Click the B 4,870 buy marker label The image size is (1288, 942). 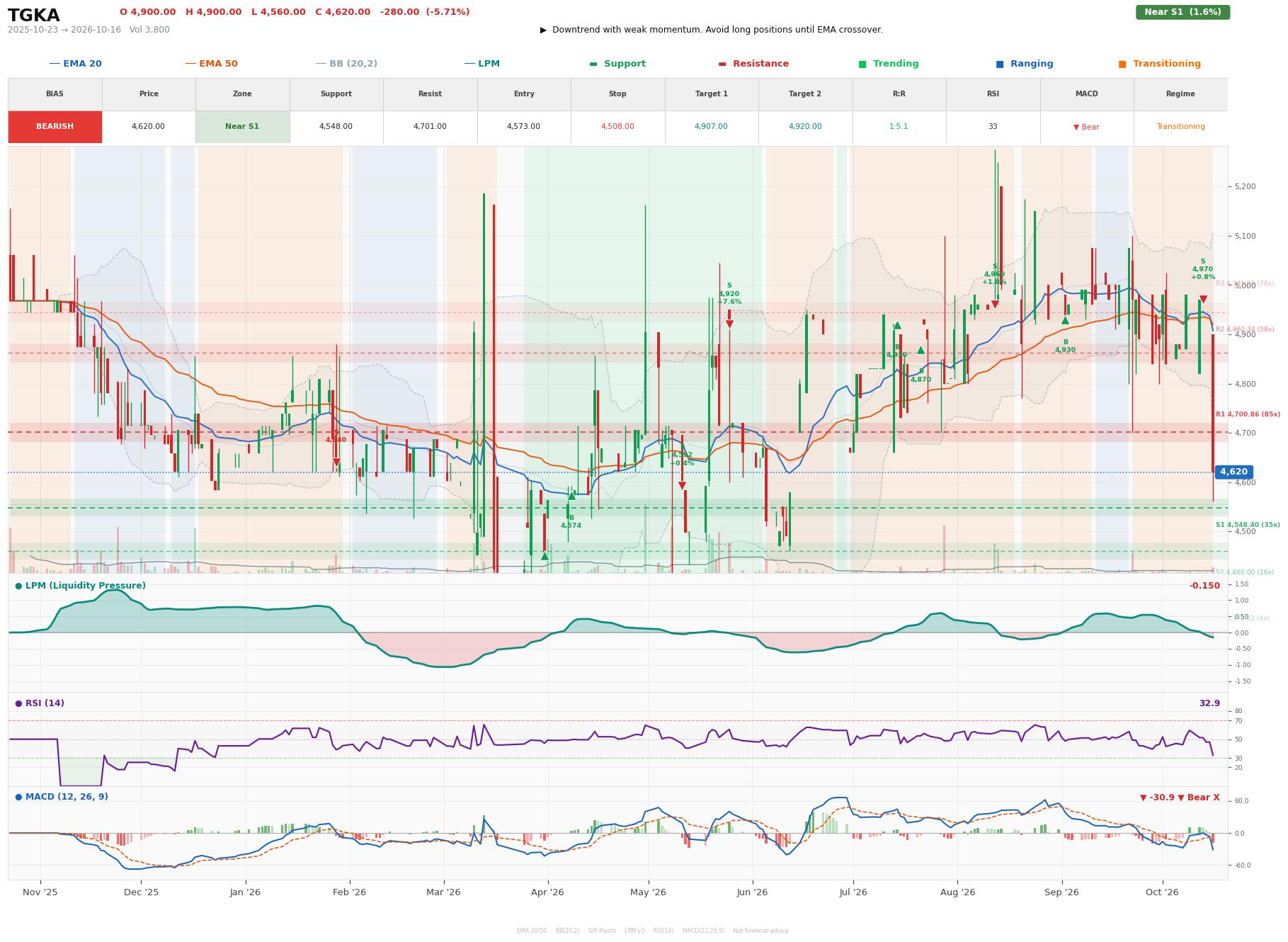pyautogui.click(x=921, y=375)
